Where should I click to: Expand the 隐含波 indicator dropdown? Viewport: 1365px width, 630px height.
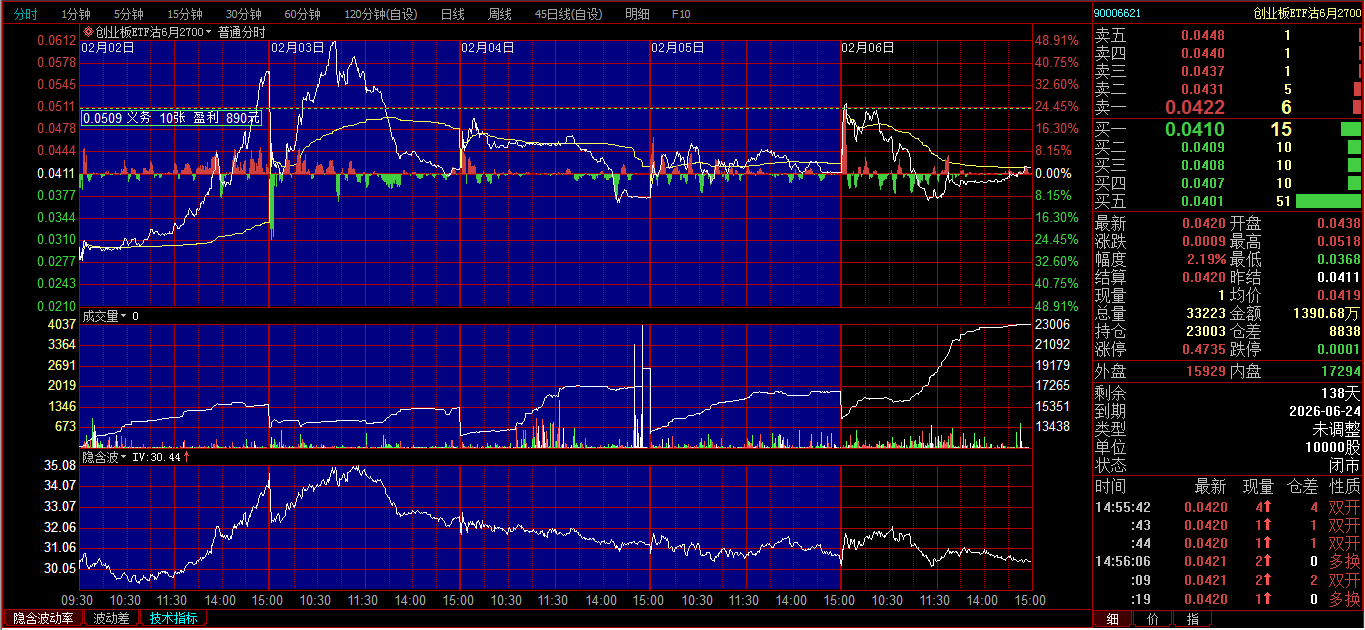coord(124,457)
